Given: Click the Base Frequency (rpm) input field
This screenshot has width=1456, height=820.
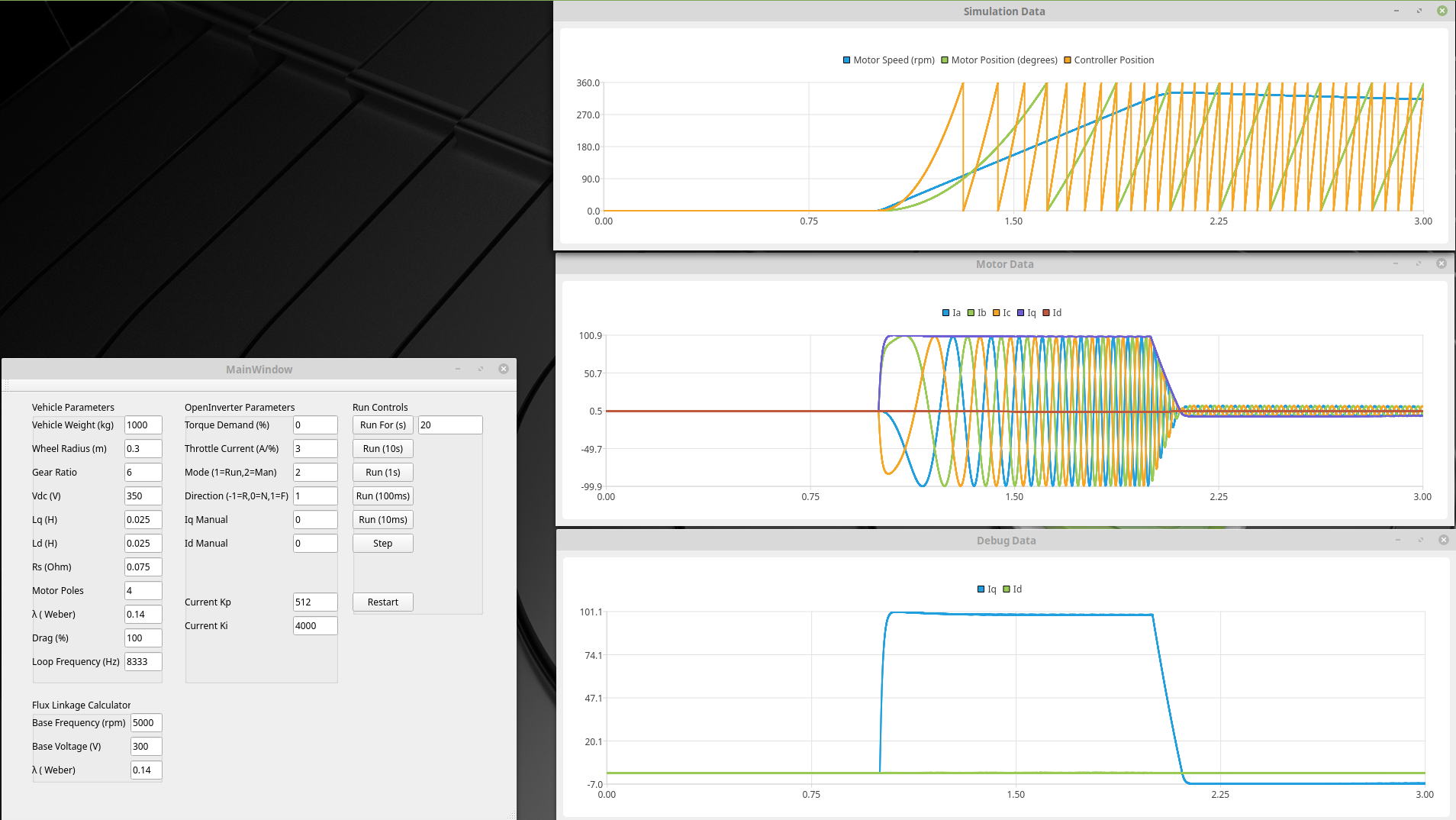Looking at the screenshot, I should [146, 723].
